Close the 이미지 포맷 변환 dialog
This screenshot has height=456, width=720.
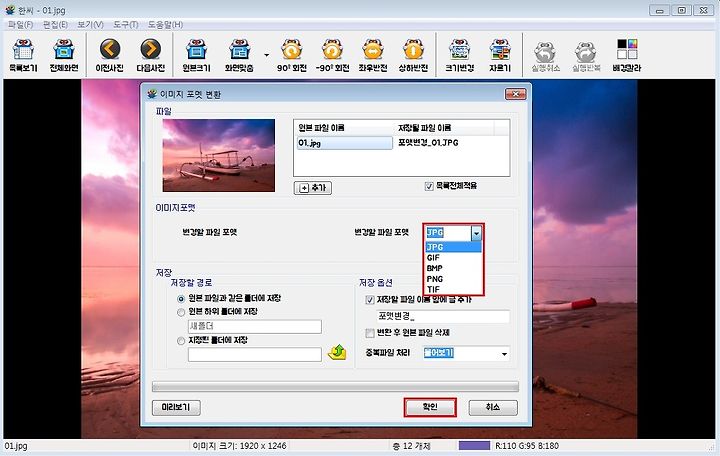pos(515,94)
